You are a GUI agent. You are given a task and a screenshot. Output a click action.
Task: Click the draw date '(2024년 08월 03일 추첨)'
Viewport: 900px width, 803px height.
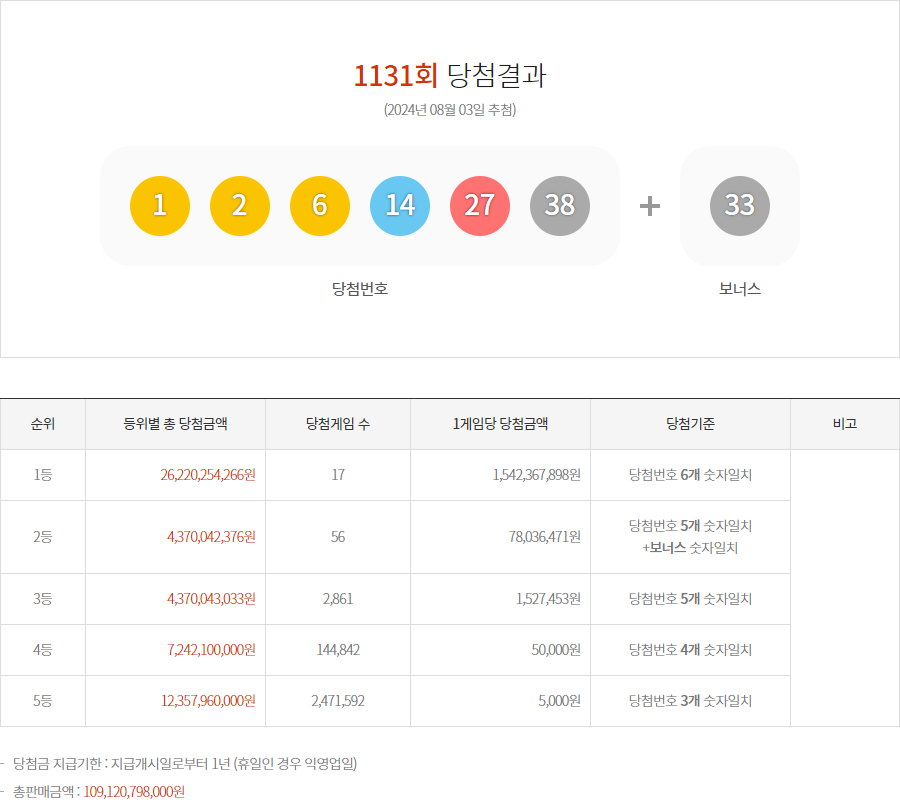pyautogui.click(x=450, y=110)
